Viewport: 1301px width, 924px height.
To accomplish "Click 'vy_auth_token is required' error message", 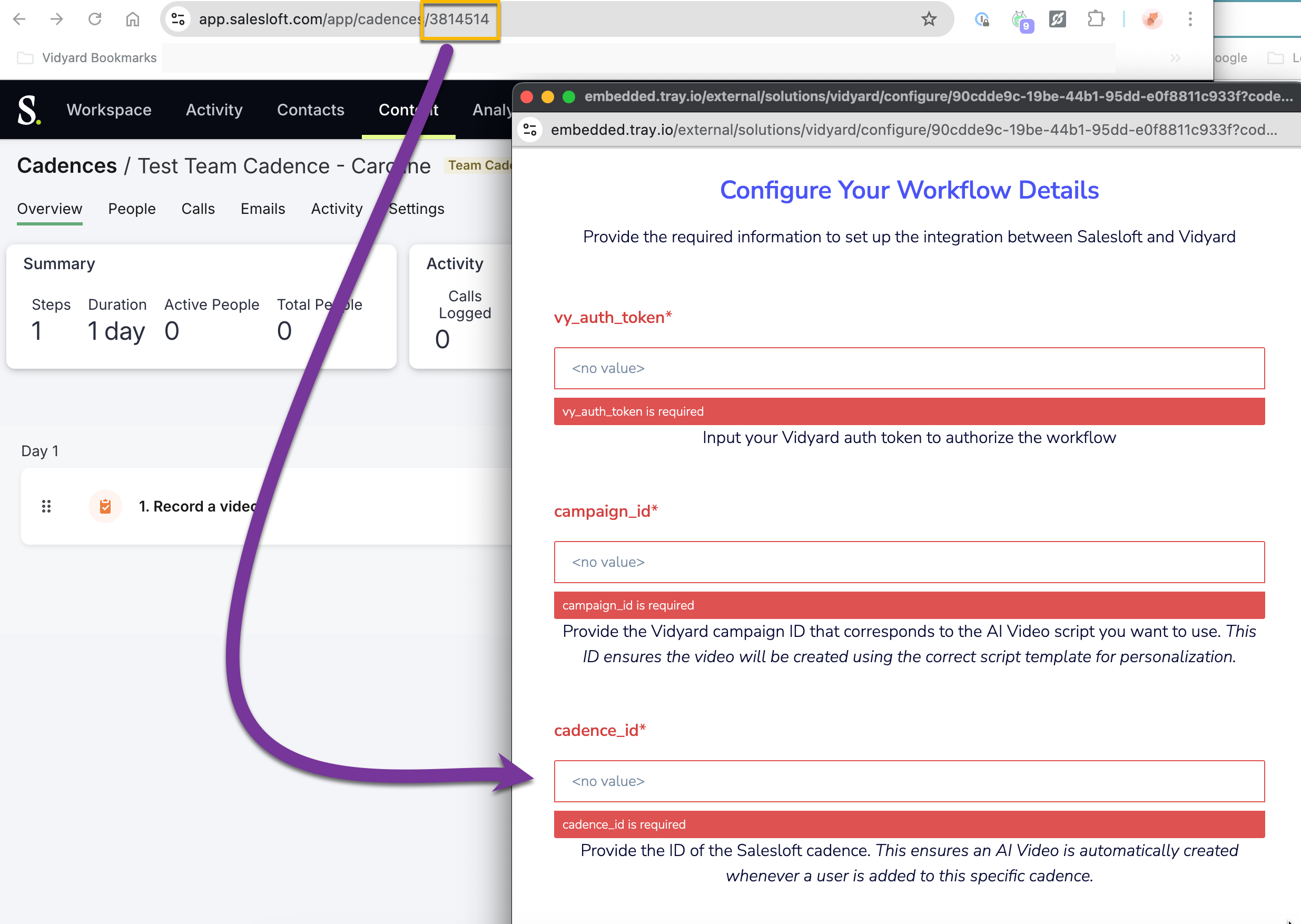I will (909, 411).
